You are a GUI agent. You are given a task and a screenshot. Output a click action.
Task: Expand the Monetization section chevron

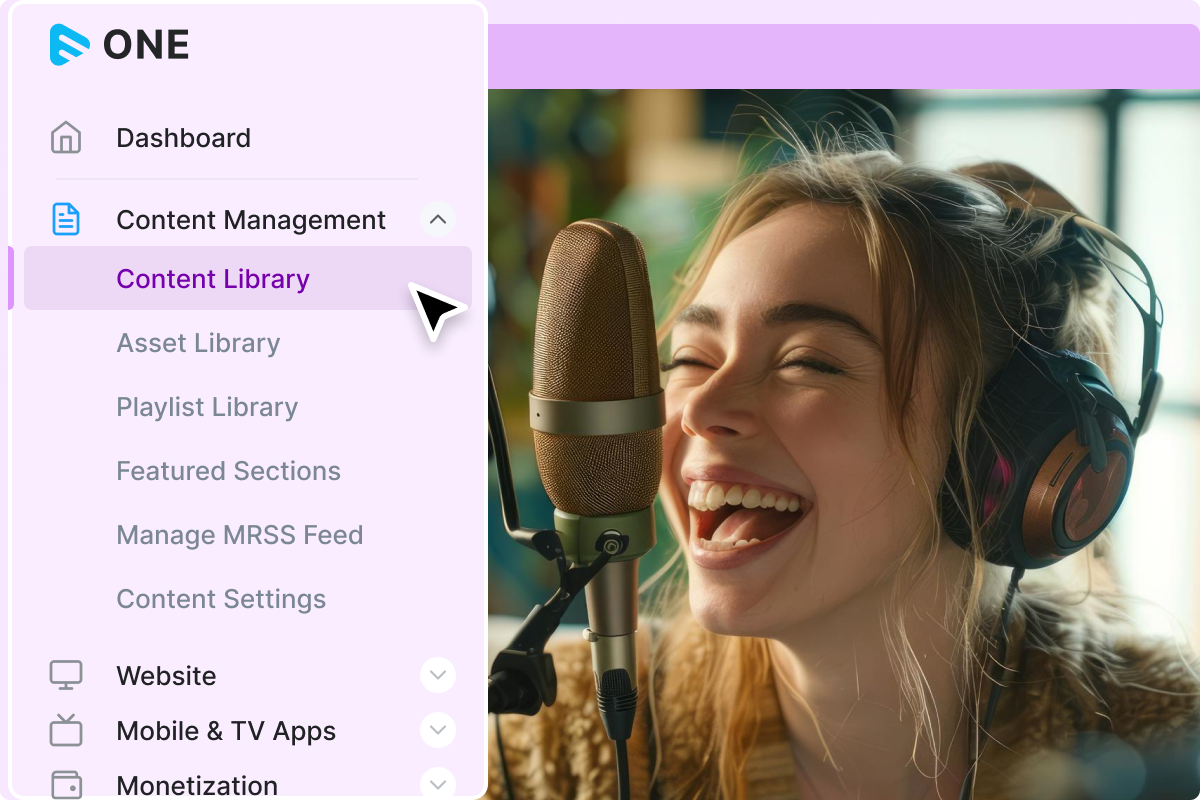pyautogui.click(x=437, y=784)
